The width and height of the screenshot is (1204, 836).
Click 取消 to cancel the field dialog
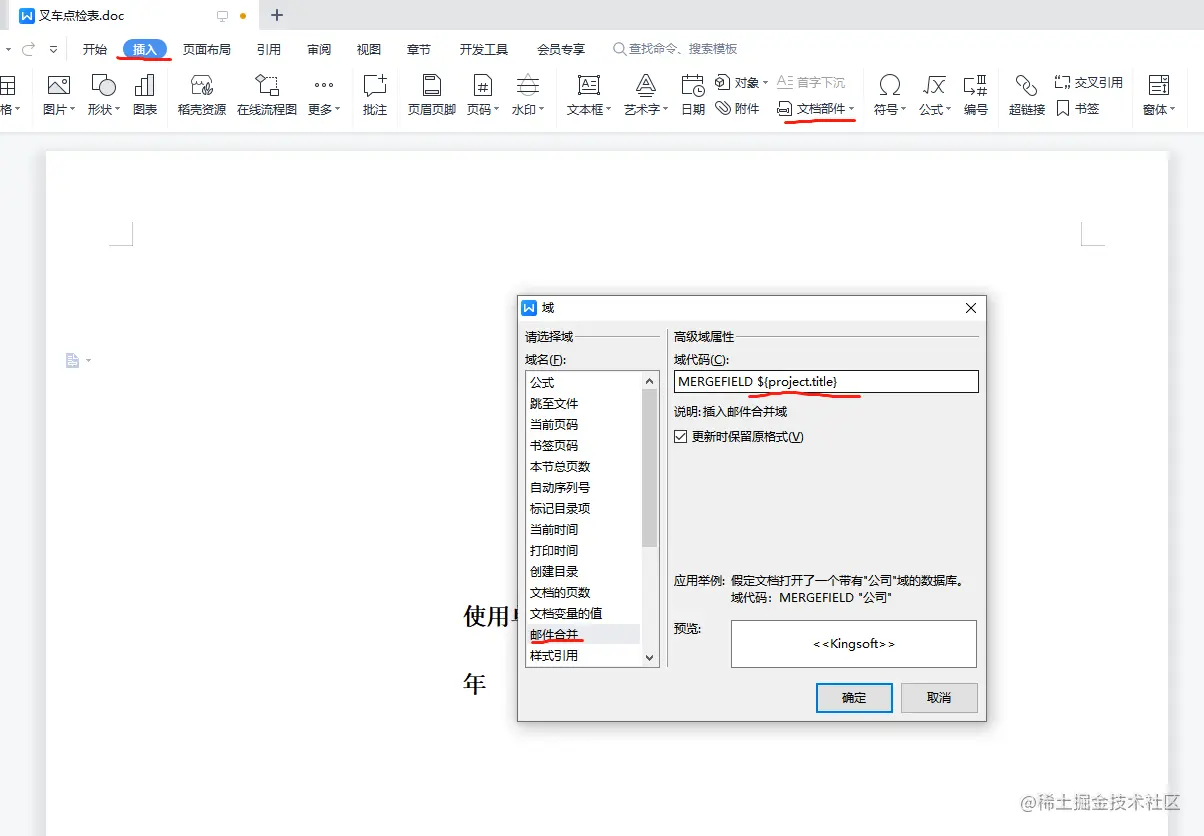click(x=938, y=697)
